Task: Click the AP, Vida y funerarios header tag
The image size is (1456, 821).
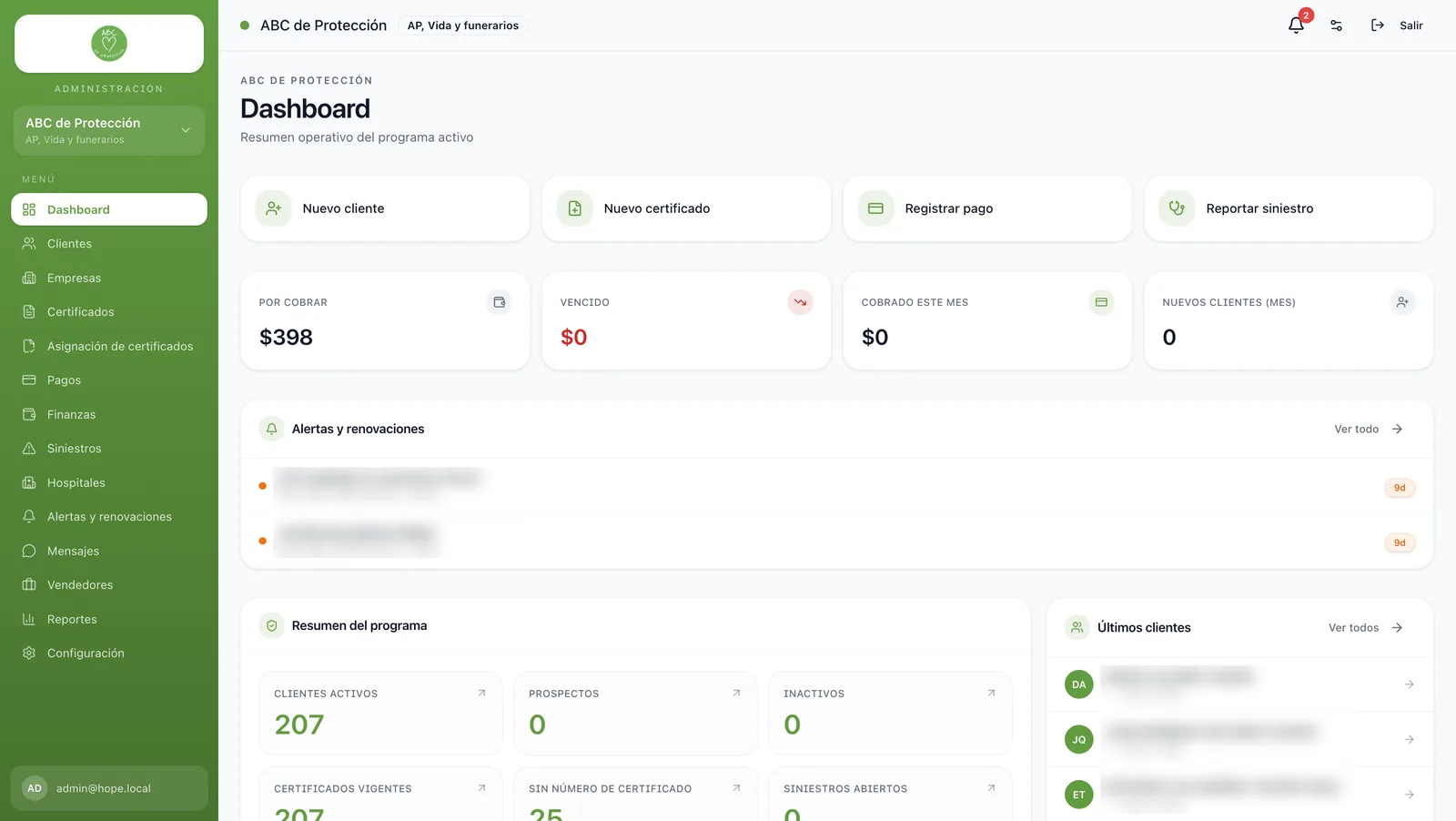Action: [x=462, y=25]
